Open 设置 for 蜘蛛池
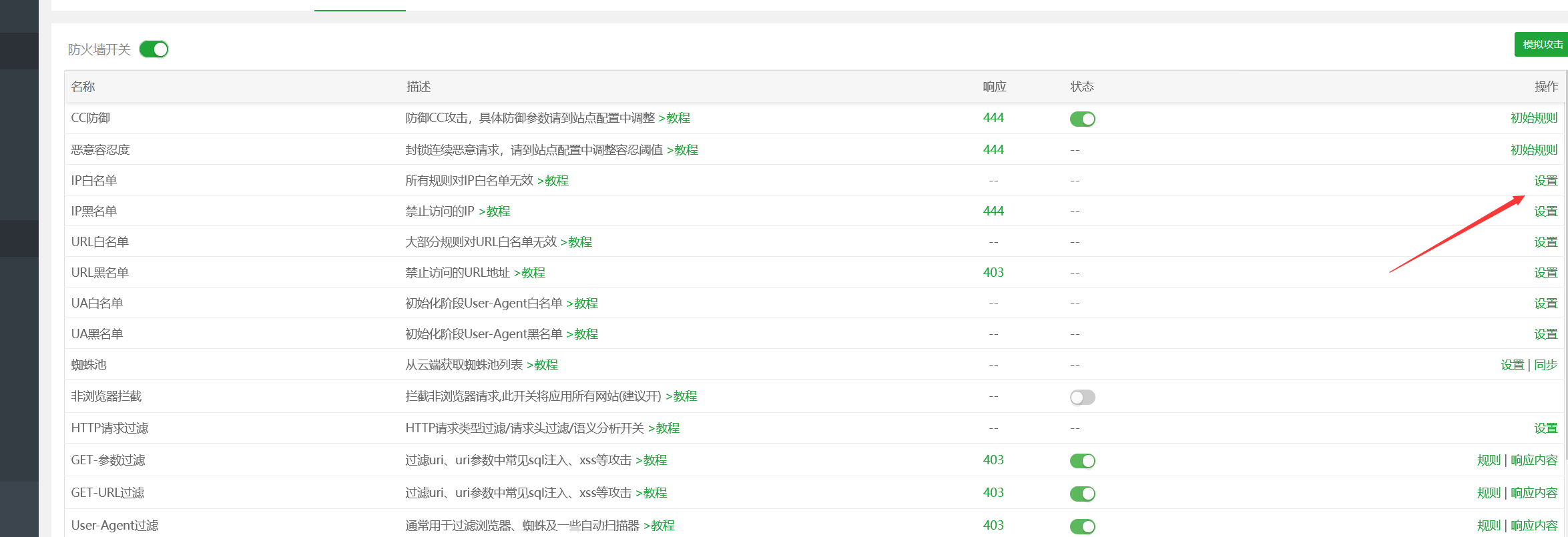This screenshot has height=537, width=1568. (x=1513, y=365)
